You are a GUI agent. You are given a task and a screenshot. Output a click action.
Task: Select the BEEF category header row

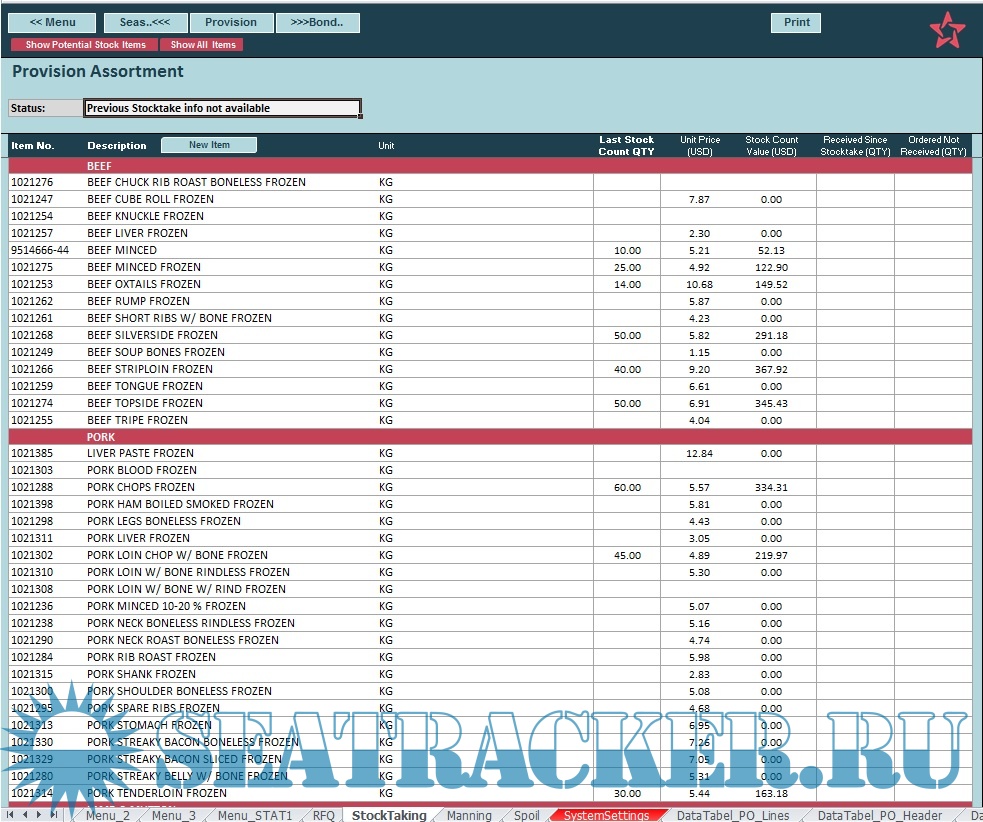[490, 166]
